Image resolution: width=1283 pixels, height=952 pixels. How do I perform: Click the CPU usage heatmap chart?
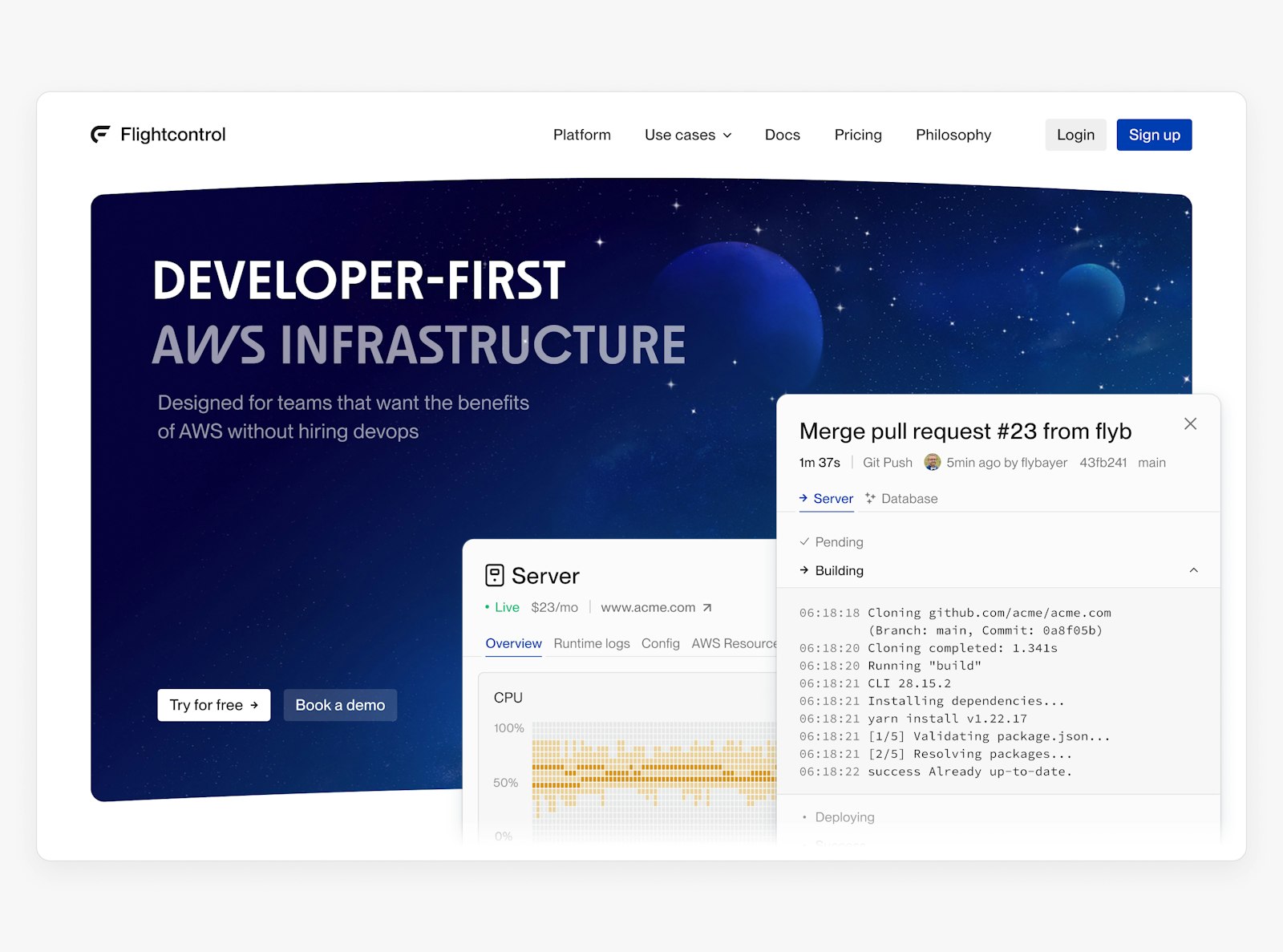pos(654,780)
